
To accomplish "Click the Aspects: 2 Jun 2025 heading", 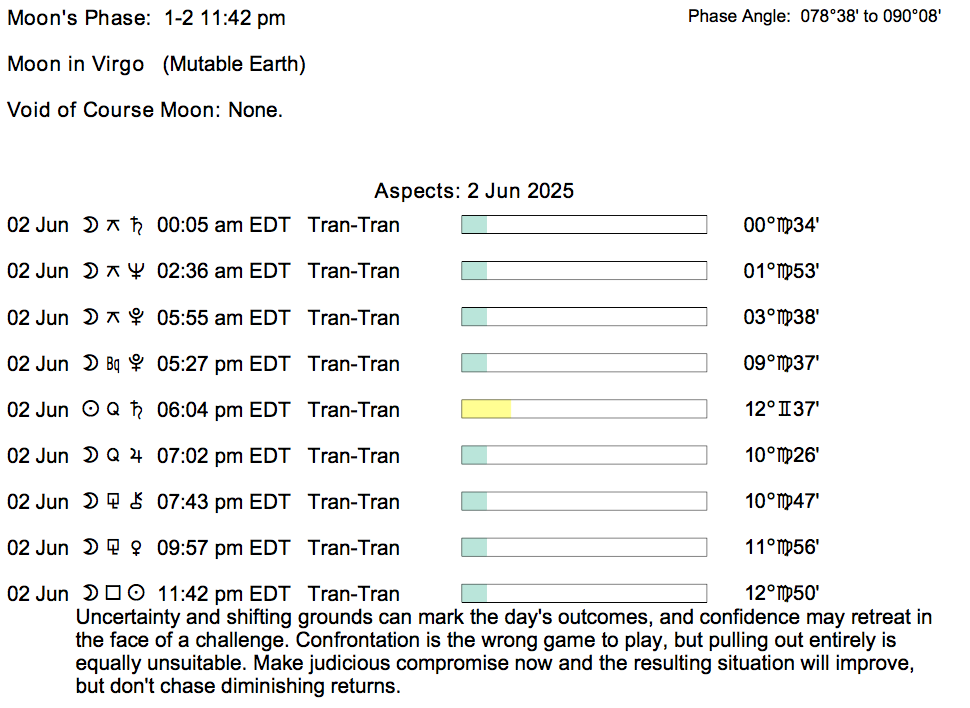I will point(474,191).
